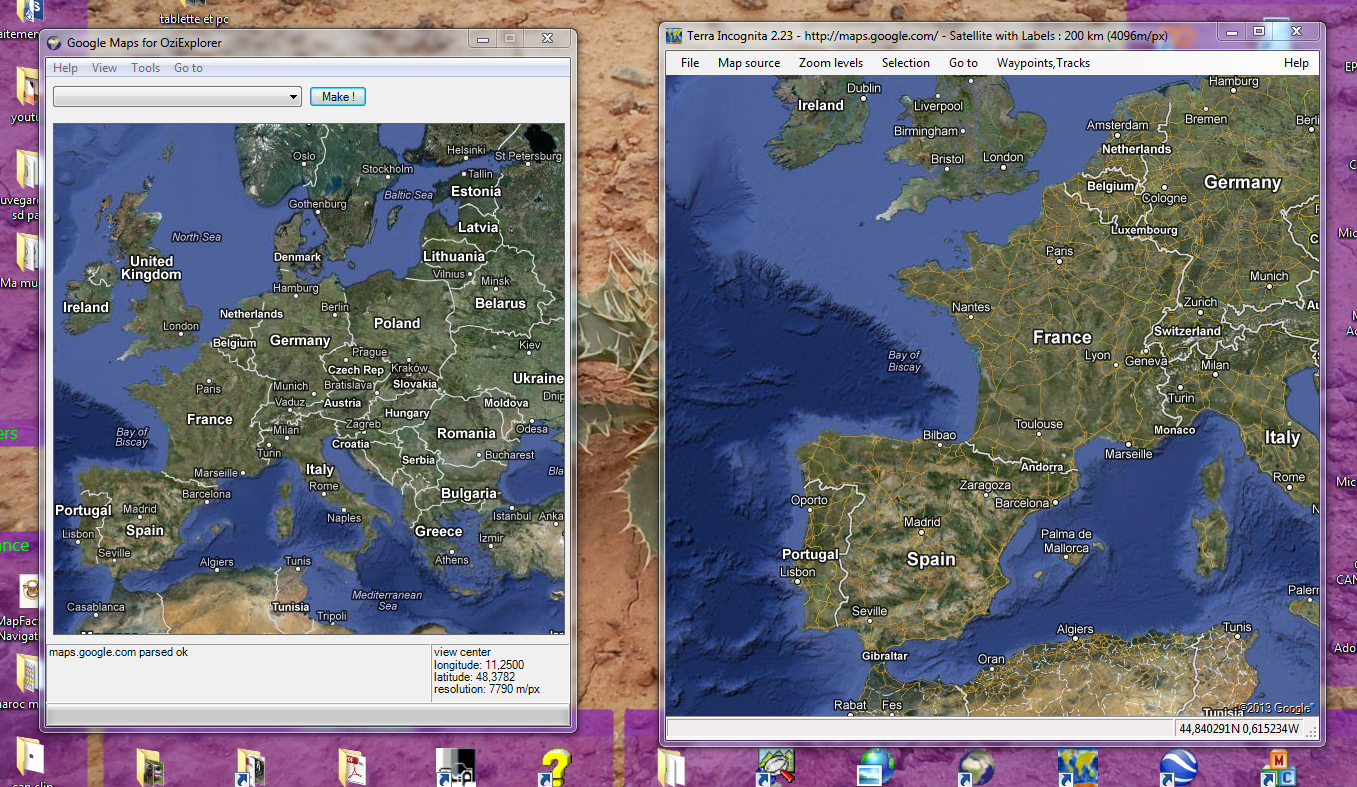This screenshot has width=1357, height=787.
Task: Open the Selection menu in Terra Incognita
Action: click(x=905, y=63)
